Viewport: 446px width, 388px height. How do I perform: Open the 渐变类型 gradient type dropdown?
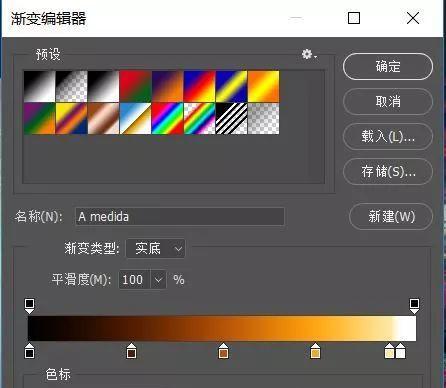coord(155,248)
